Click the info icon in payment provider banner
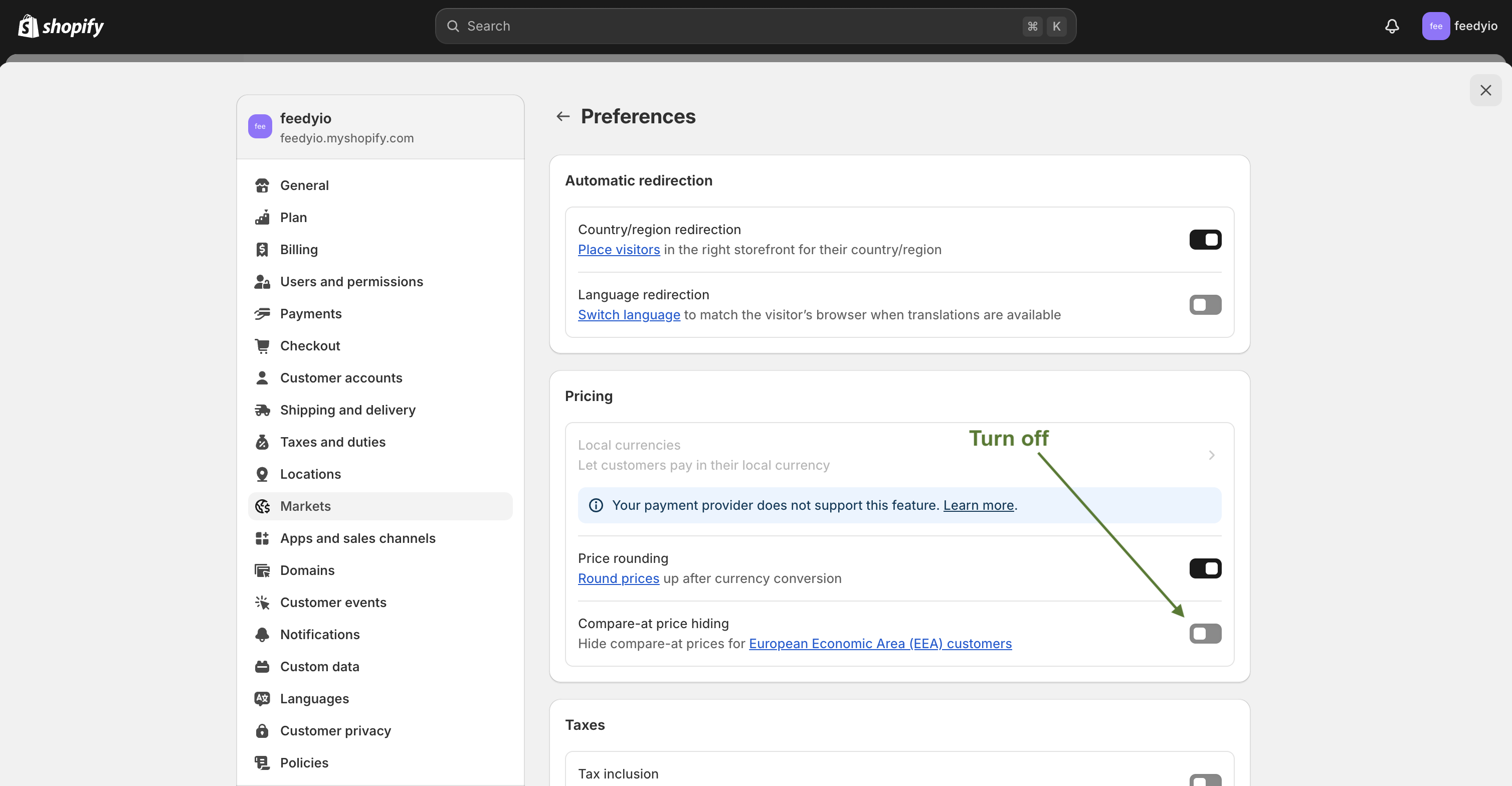The image size is (1512, 786). pos(596,505)
